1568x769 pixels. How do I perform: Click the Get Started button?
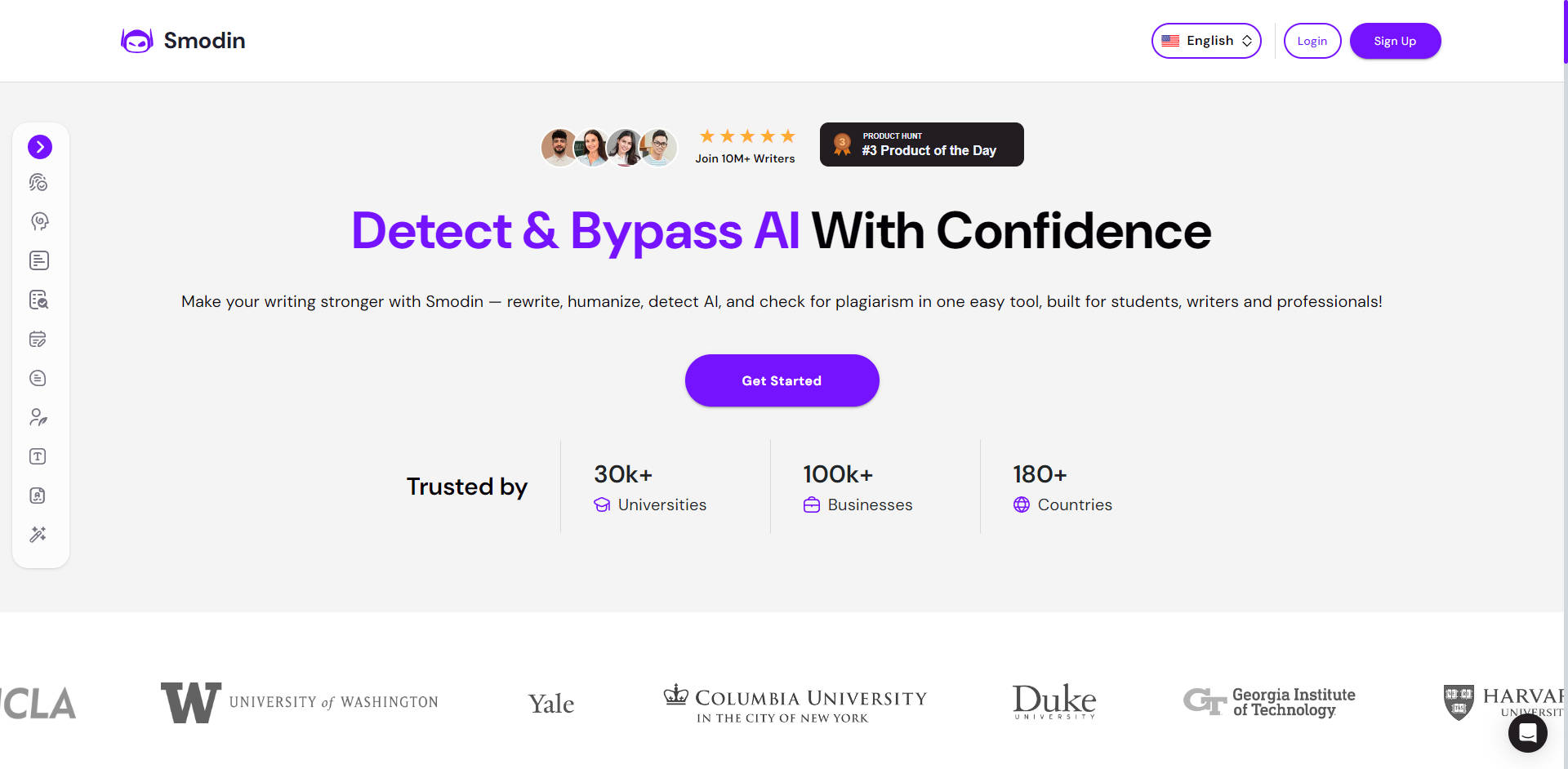(782, 380)
